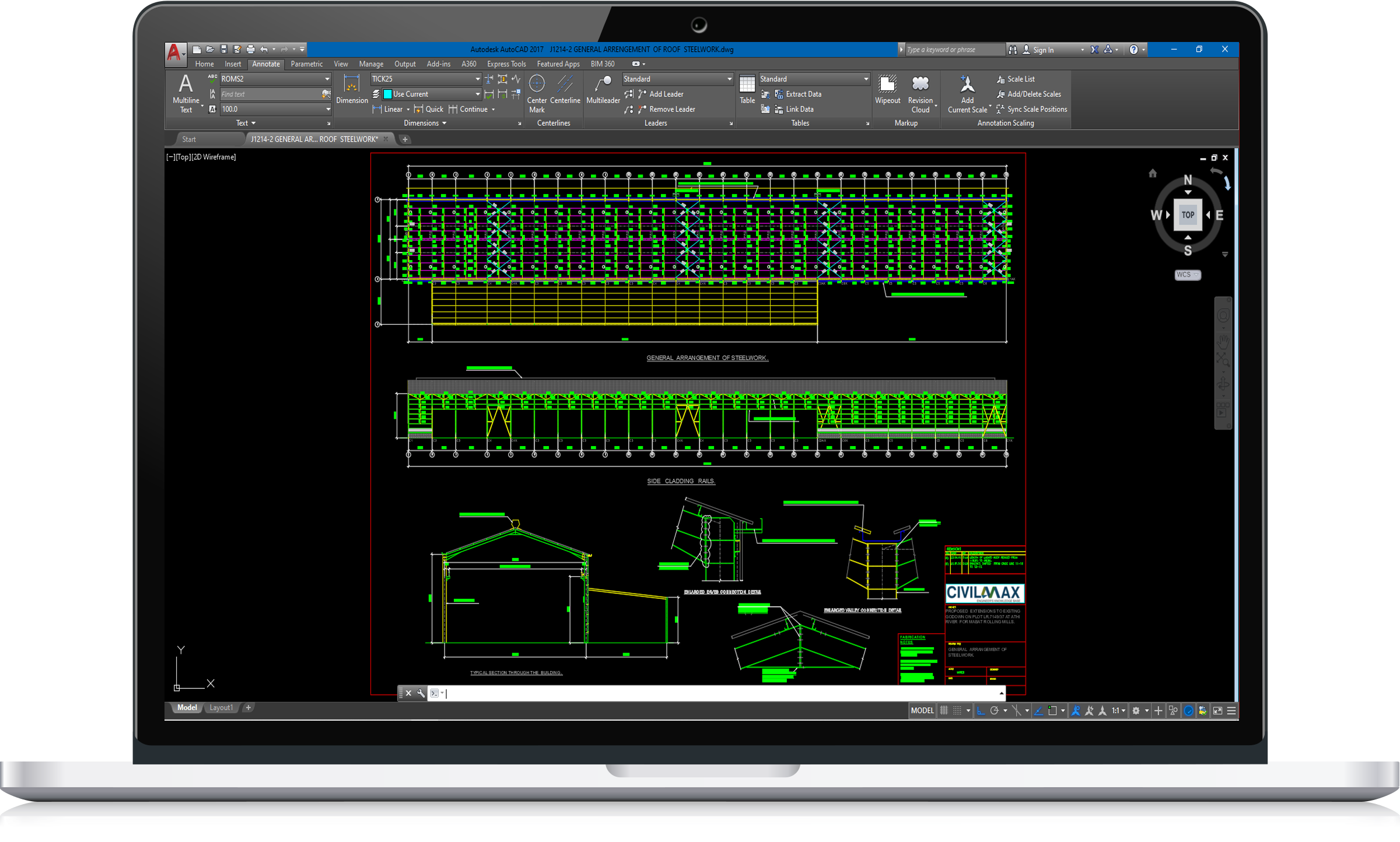Switch to the Layout1 tab

point(220,707)
